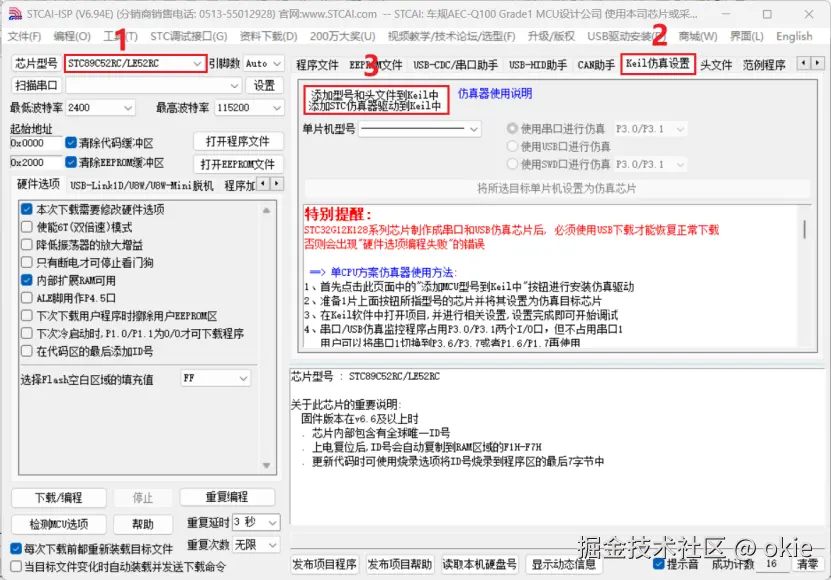831x580 pixels.
Task: Check 在代码区的最后添加ID号 option
Action: [x=26, y=351]
